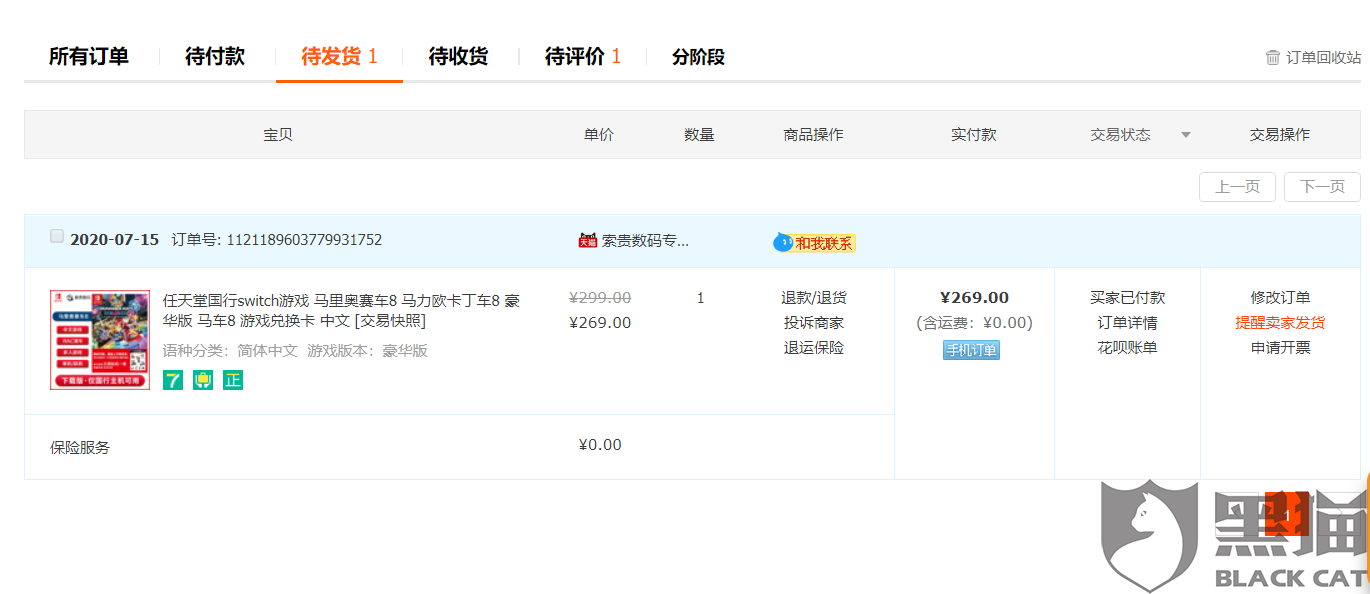The image size is (1370, 594).
Task: Switch to 所有订单 tab
Action: coord(89,56)
